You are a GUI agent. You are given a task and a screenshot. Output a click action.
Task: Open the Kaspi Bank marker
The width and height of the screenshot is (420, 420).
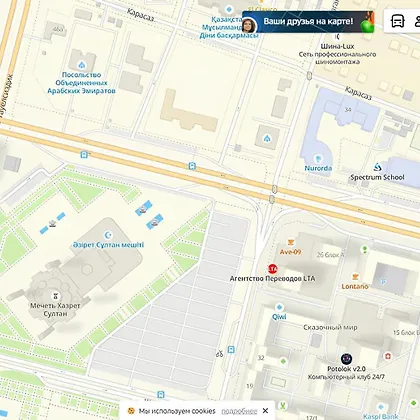(381, 407)
